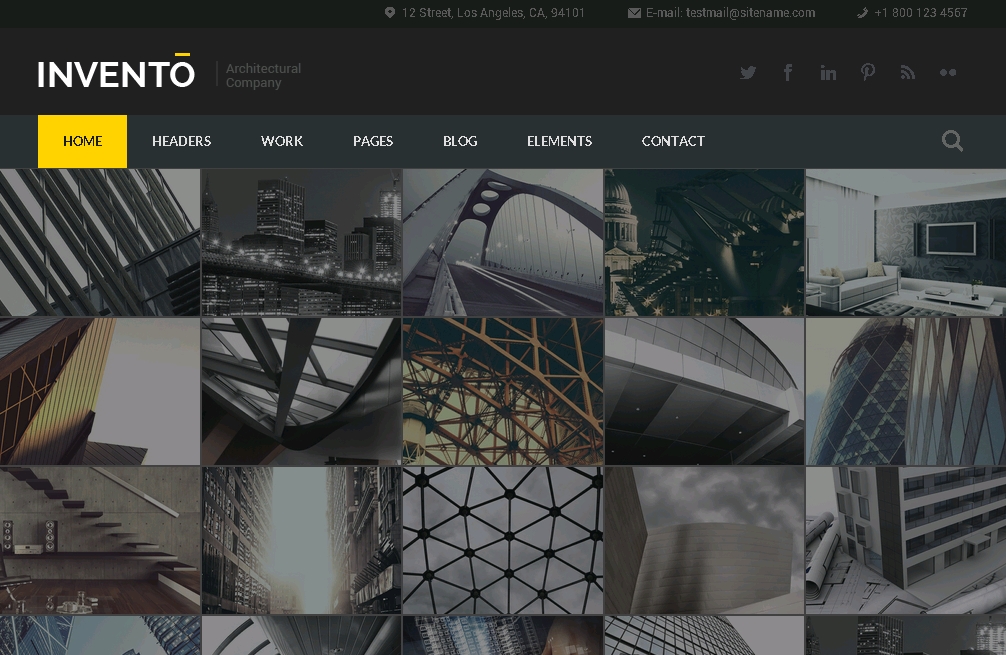Click the Facebook icon in header
The image size is (1006, 655).
pyautogui.click(x=788, y=72)
